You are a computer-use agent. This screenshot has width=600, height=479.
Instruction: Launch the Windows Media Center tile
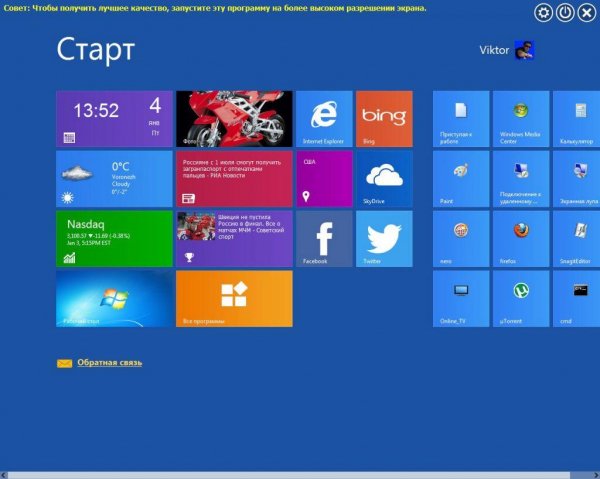[521, 119]
